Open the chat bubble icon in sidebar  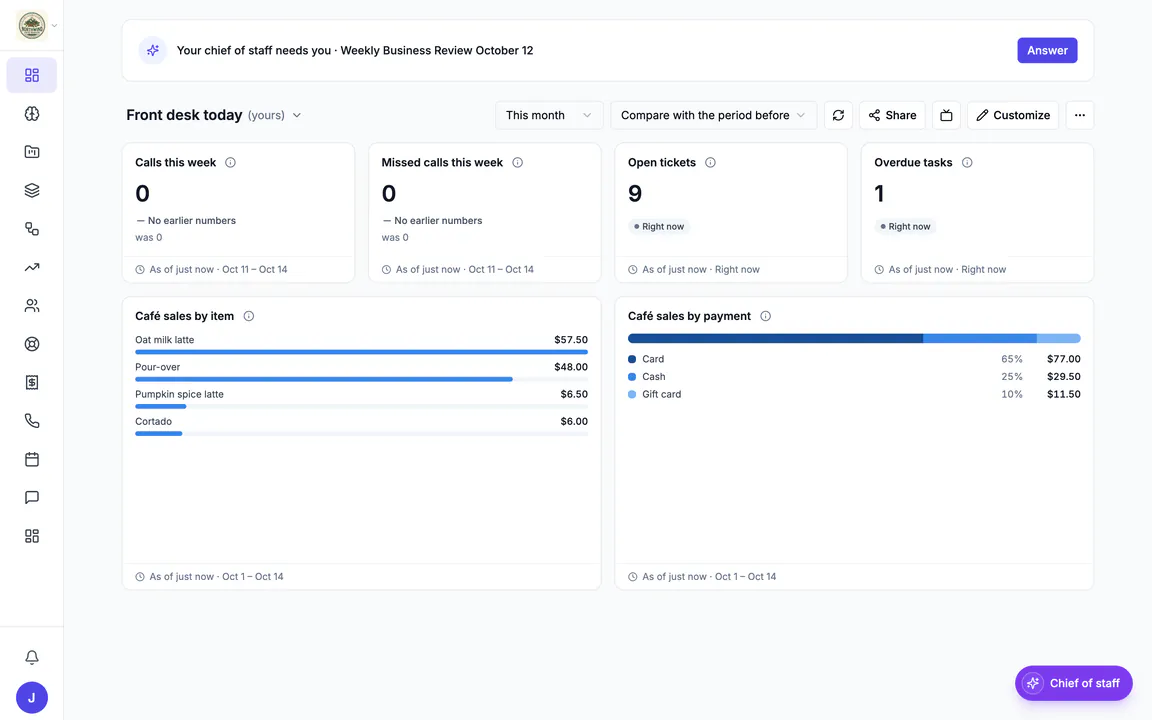point(32,497)
